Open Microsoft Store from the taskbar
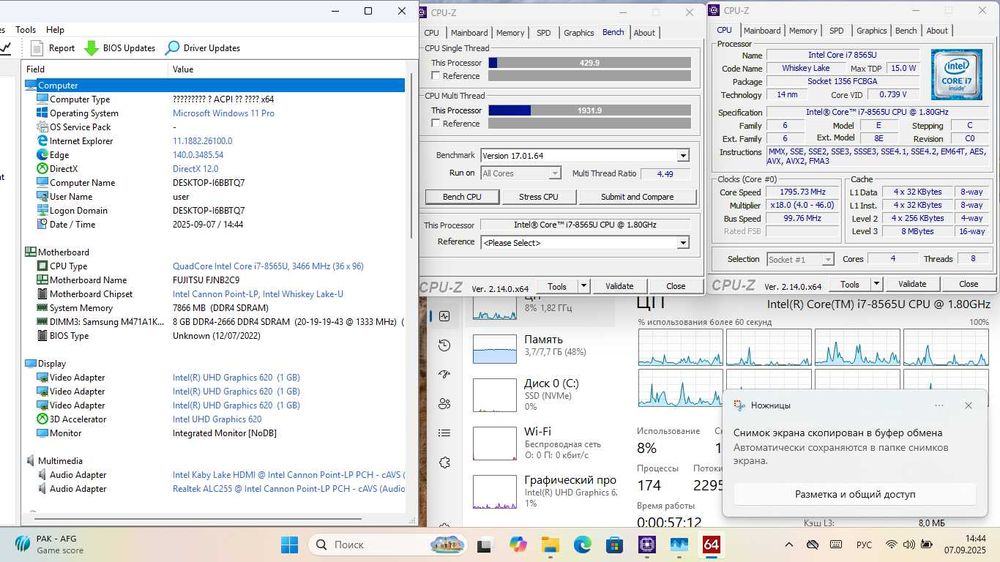The image size is (1000, 562). 614,545
